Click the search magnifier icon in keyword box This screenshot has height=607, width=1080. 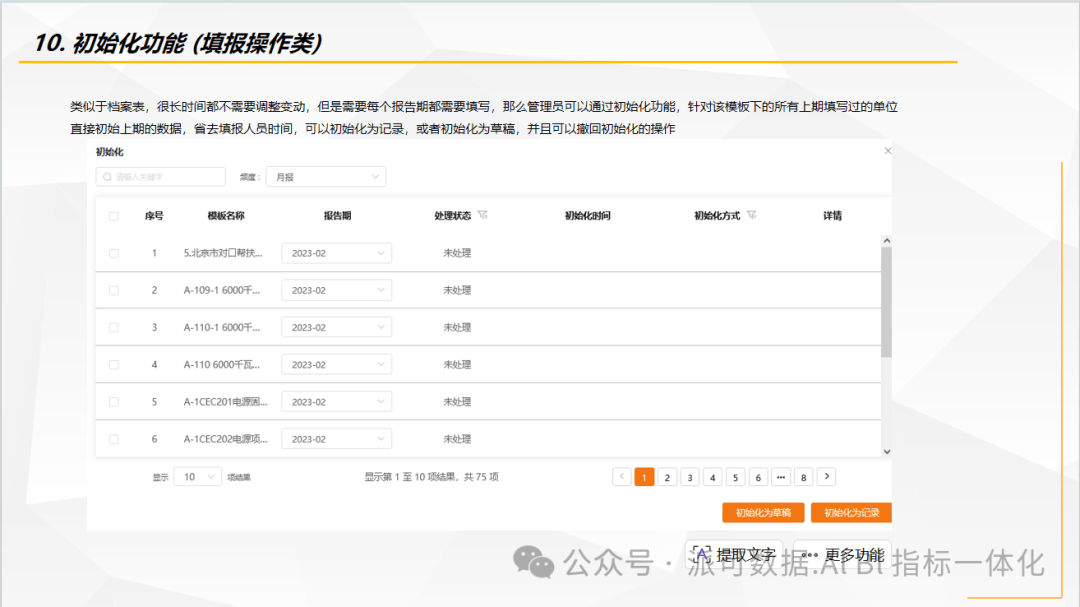pyautogui.click(x=107, y=177)
